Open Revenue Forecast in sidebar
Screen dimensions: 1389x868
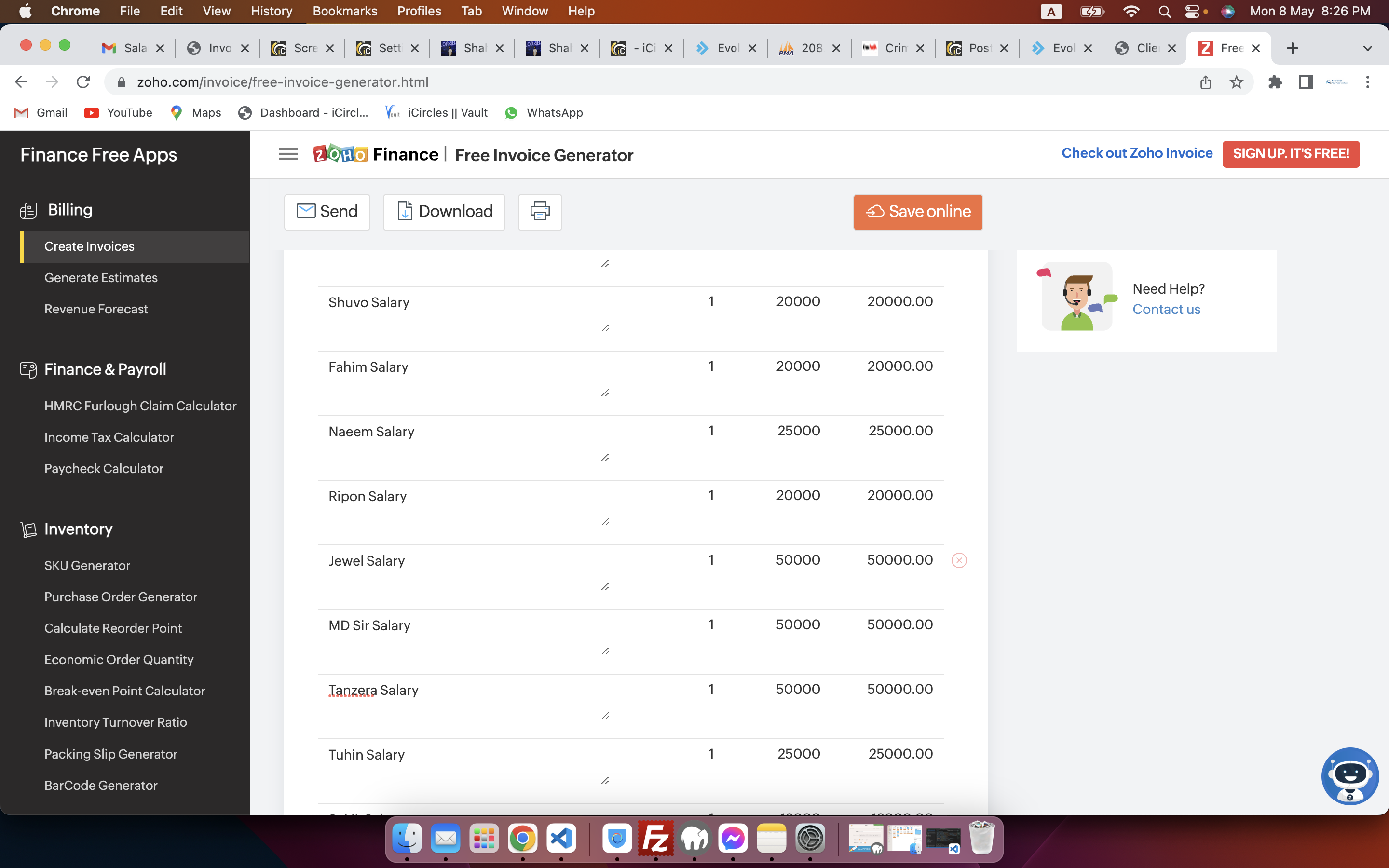pos(96,309)
